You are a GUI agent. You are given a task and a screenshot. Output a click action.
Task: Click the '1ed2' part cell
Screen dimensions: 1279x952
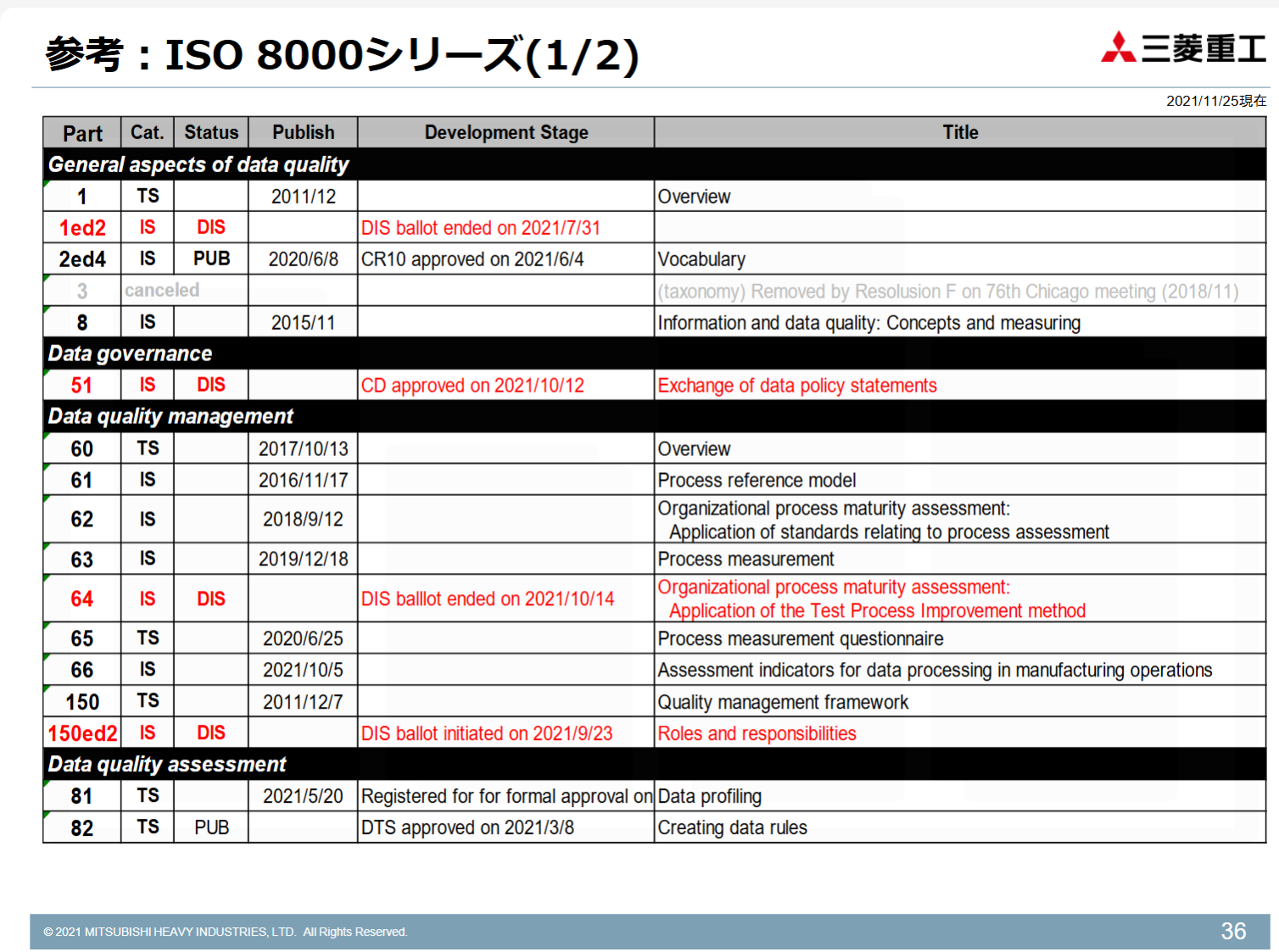[x=82, y=228]
